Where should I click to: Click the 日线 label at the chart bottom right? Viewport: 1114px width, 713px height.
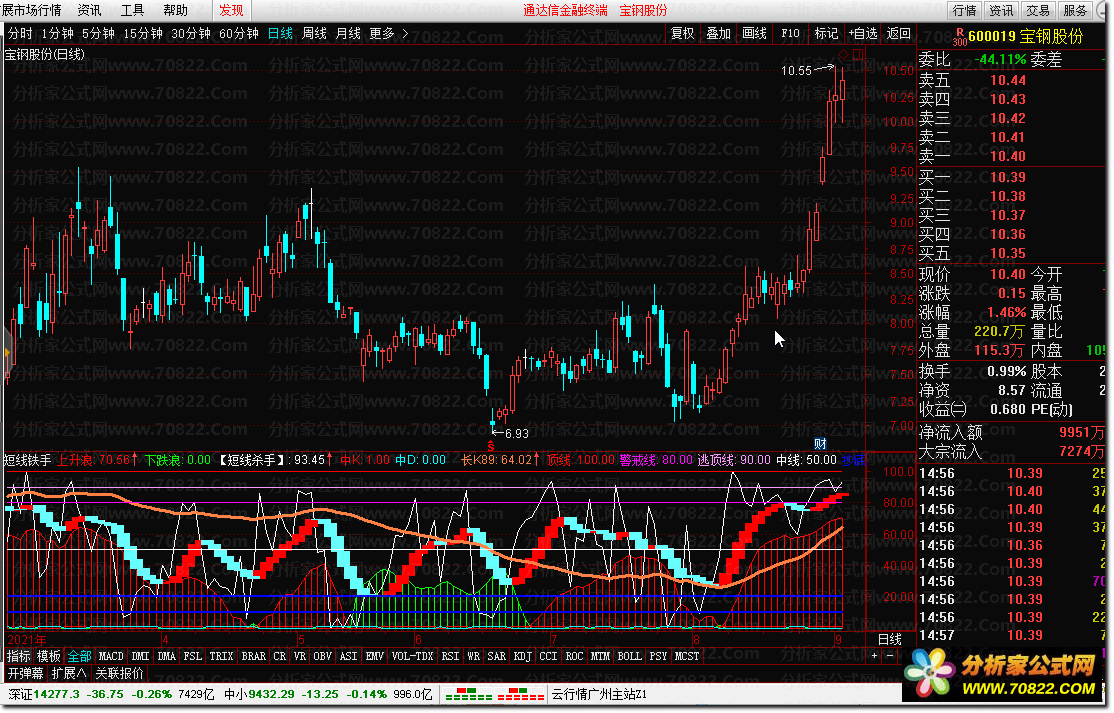[890, 640]
